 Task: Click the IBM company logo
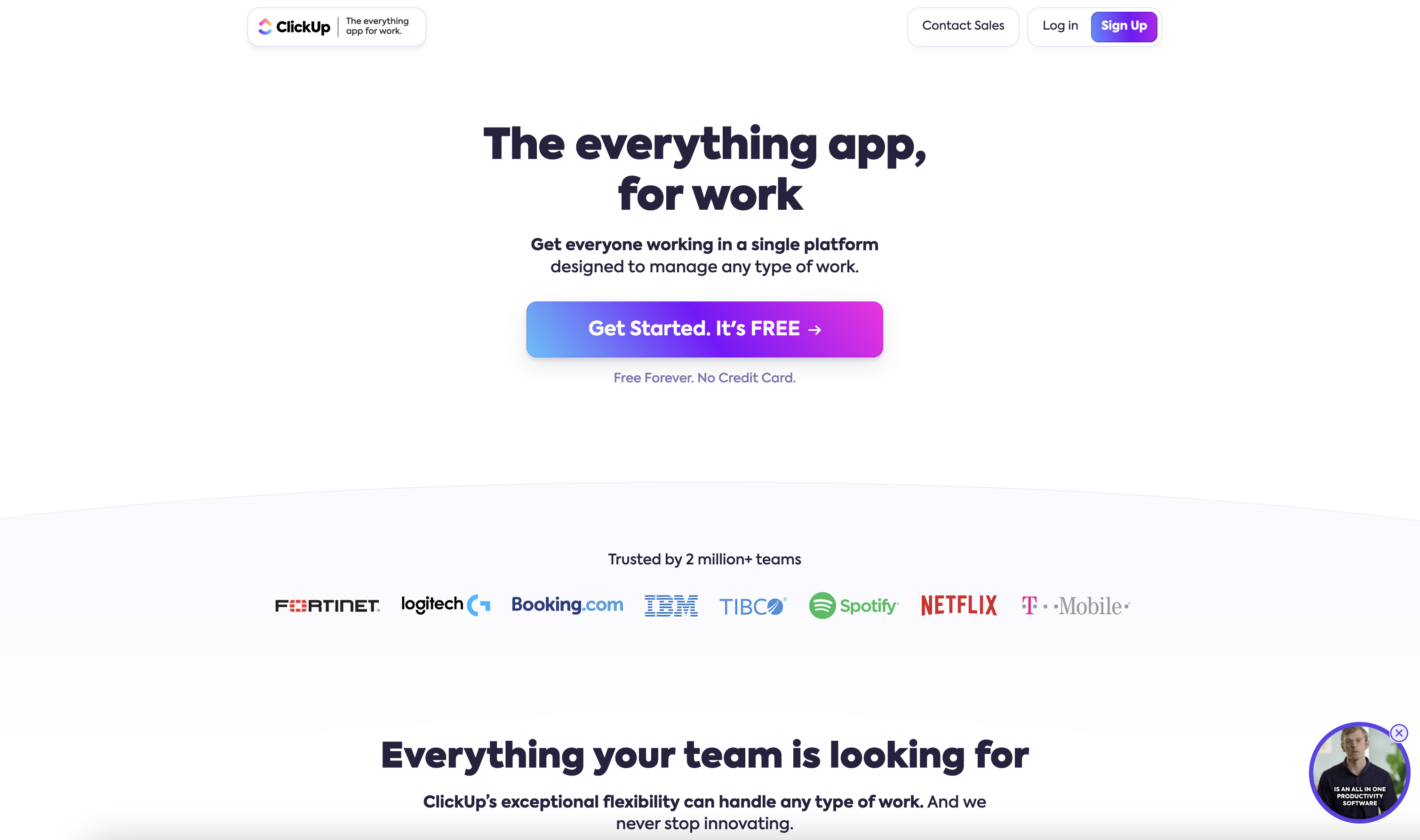pyautogui.click(x=671, y=604)
